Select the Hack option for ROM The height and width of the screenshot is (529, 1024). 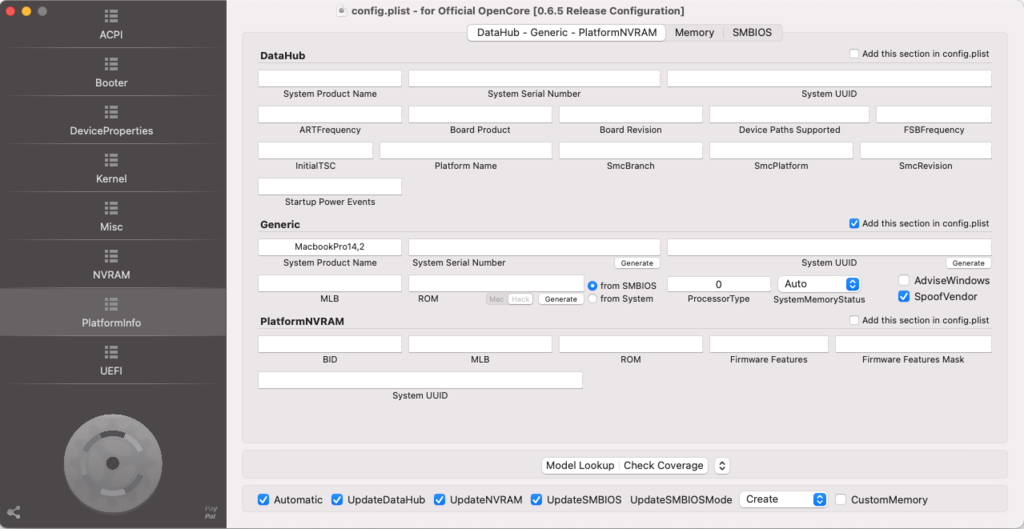coord(520,299)
